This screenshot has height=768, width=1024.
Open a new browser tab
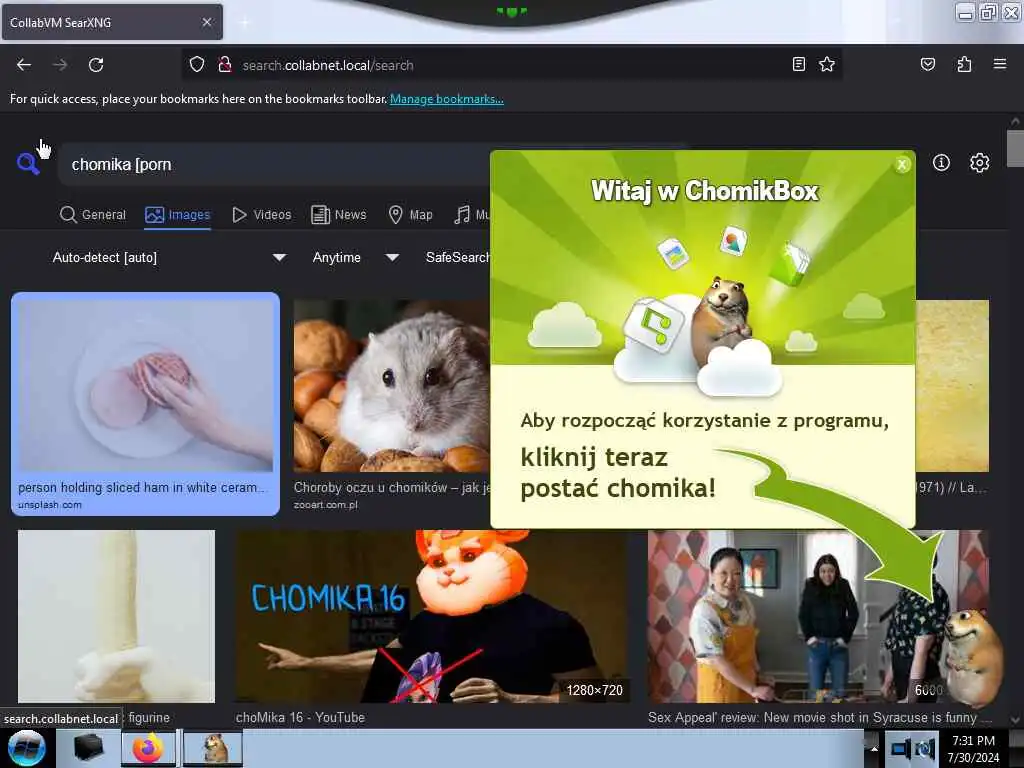point(244,23)
